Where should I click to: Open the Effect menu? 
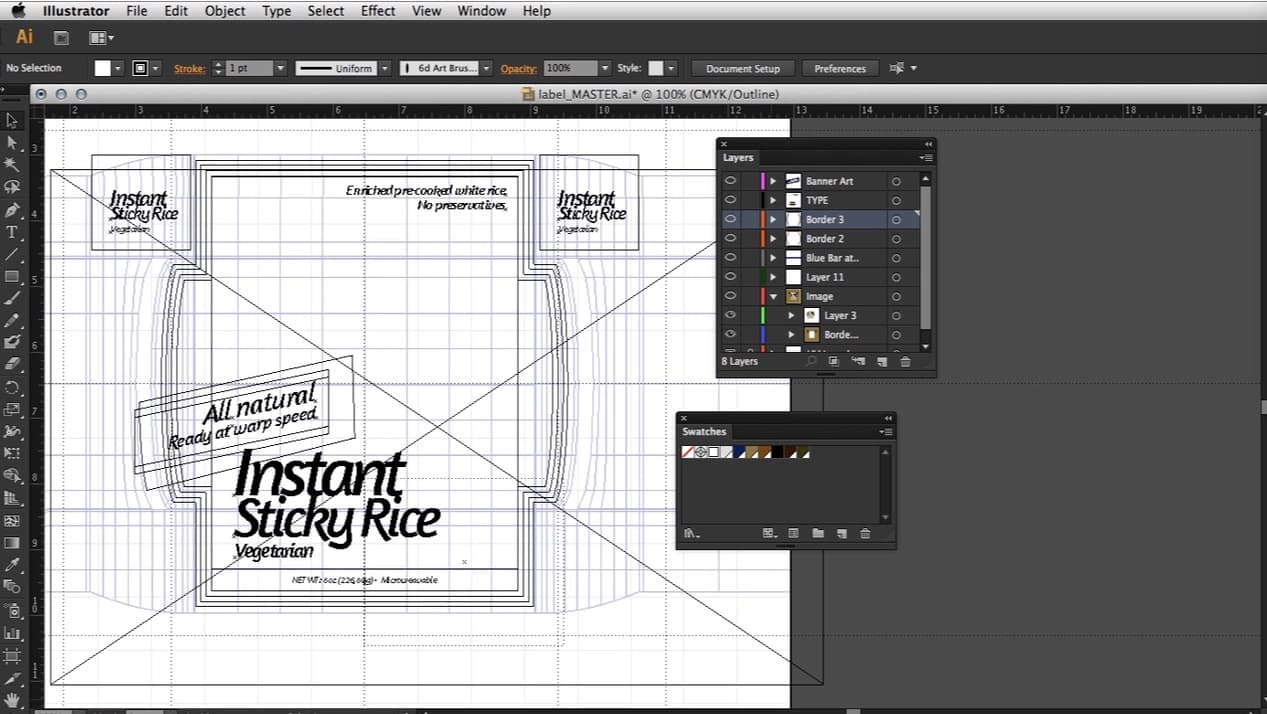(378, 11)
